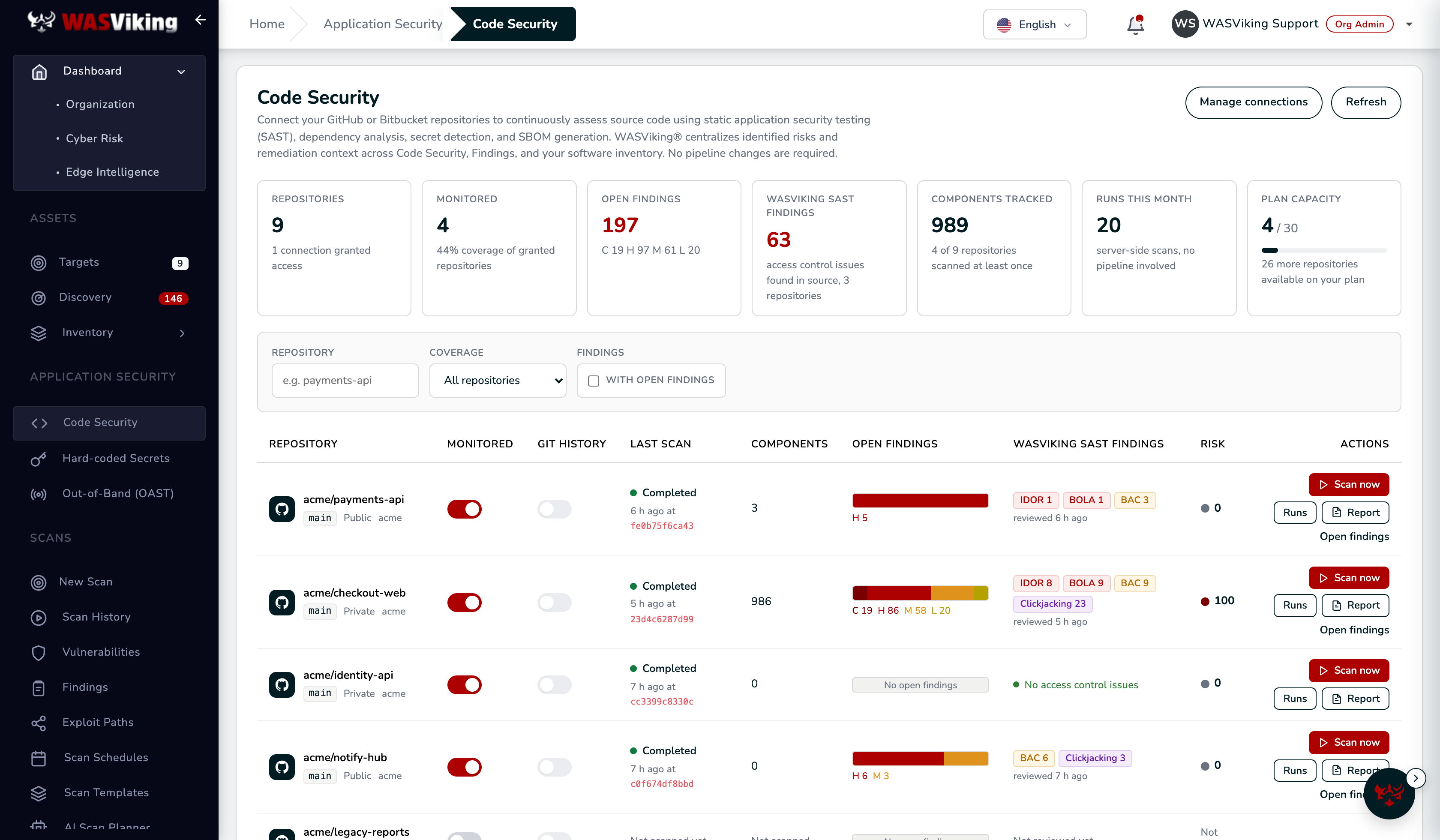Open the All repositories coverage dropdown
Image resolution: width=1440 pixels, height=840 pixels.
498,381
